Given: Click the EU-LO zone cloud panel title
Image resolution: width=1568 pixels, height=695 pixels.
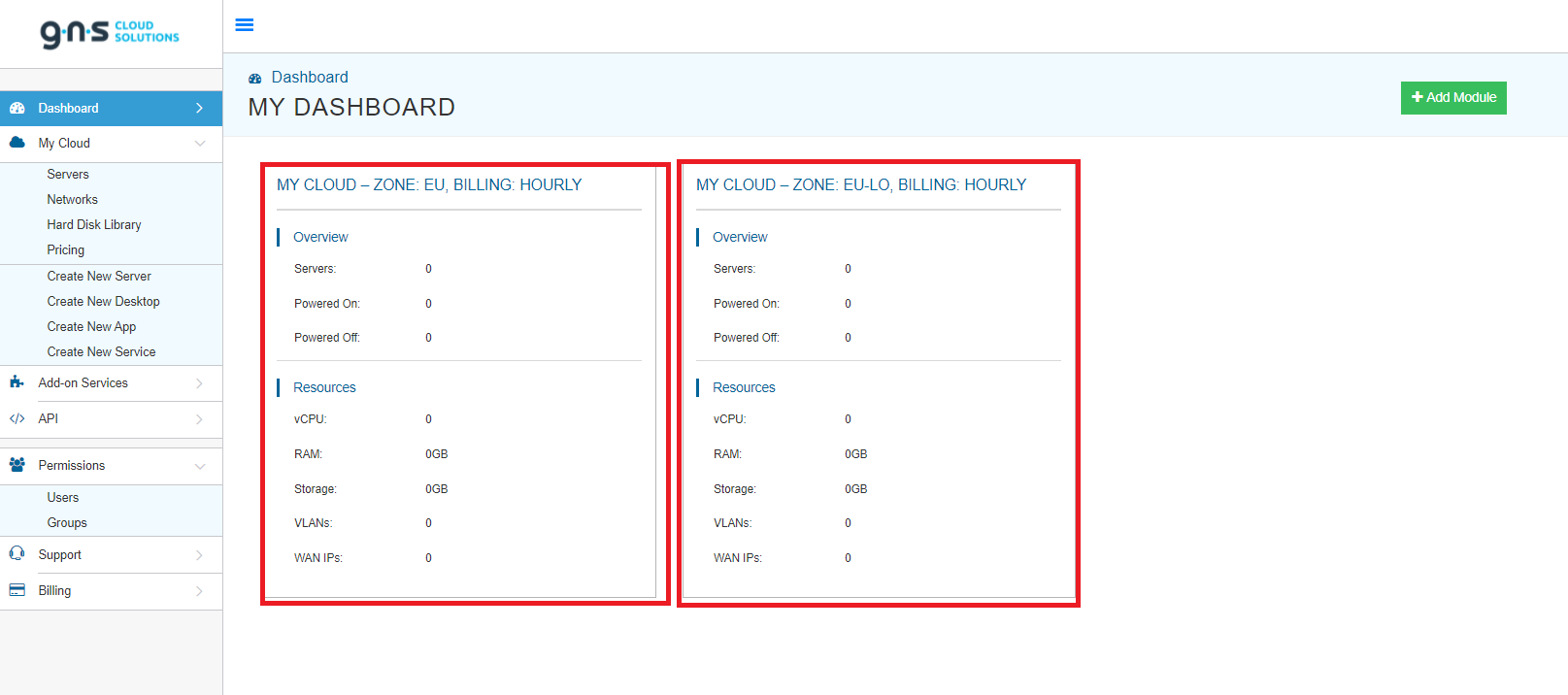Looking at the screenshot, I should point(861,184).
